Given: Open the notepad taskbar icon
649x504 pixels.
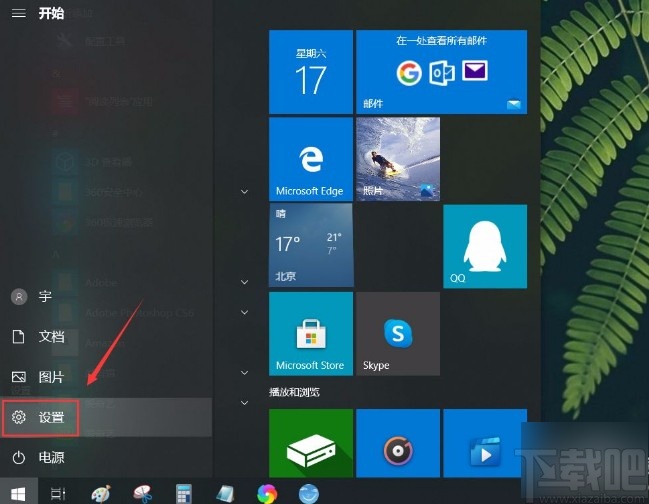Looking at the screenshot, I should coord(226,493).
